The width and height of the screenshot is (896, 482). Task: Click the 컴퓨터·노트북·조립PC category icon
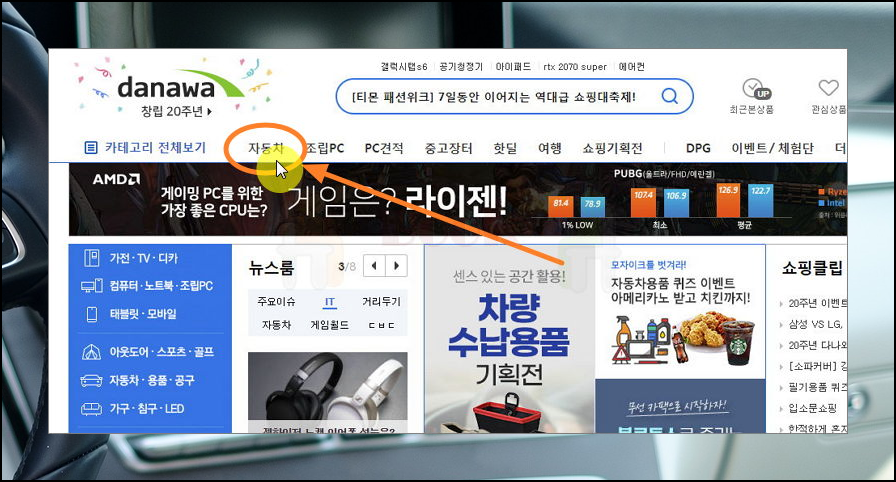coord(91,286)
